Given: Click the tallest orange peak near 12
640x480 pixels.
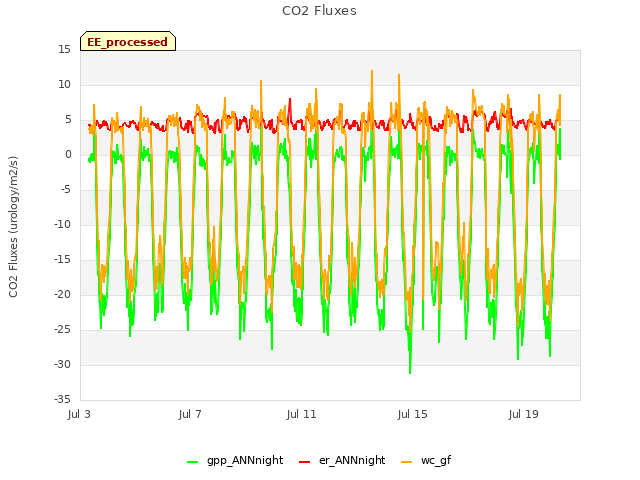Looking at the screenshot, I should point(372,72).
